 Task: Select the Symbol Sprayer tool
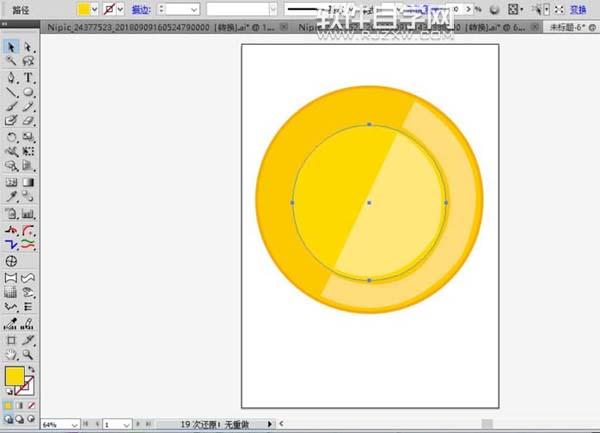point(11,213)
